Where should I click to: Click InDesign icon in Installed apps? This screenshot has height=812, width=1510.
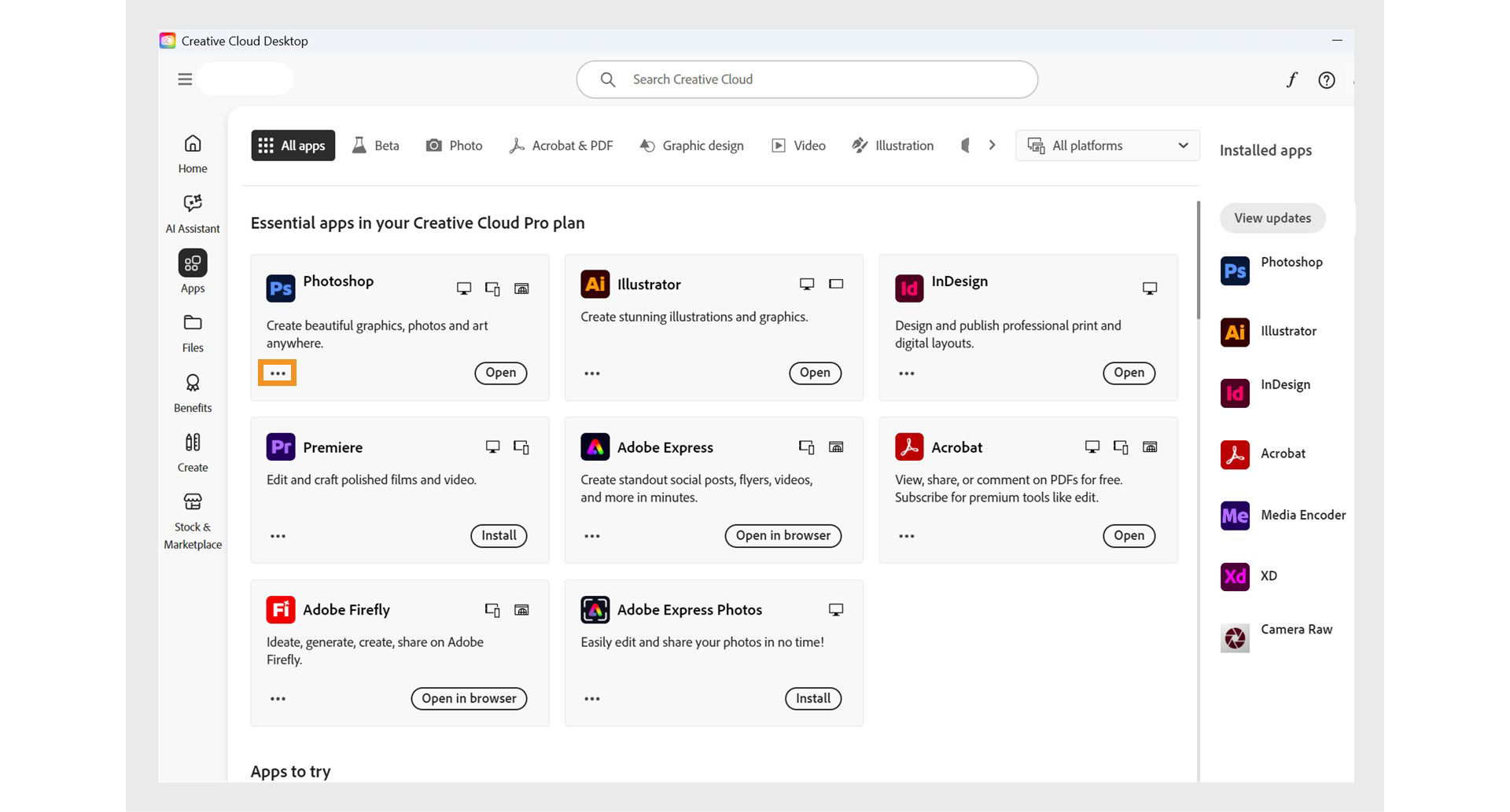click(x=1235, y=393)
